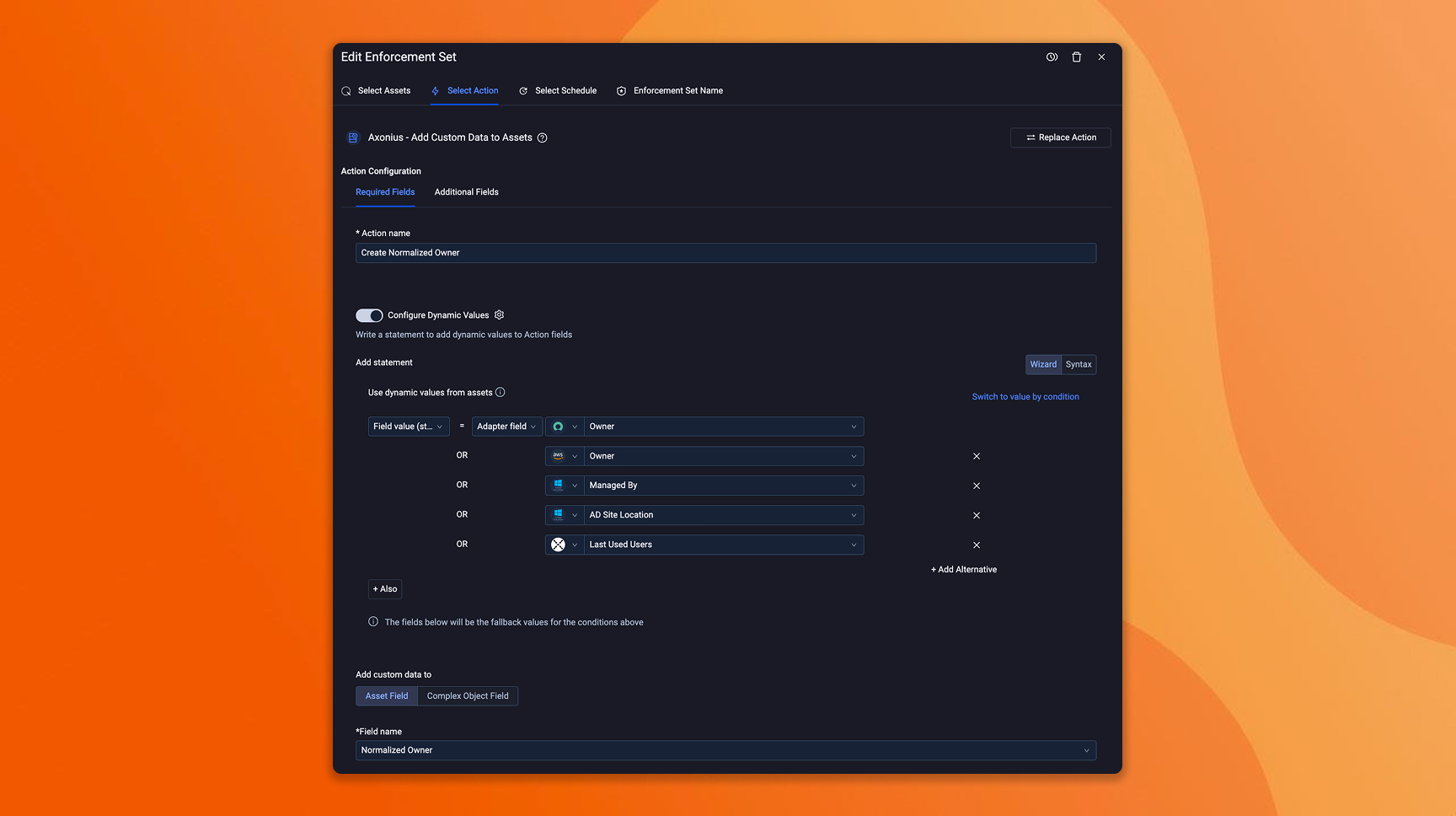Expand the Adapter field dropdown

[x=506, y=427]
